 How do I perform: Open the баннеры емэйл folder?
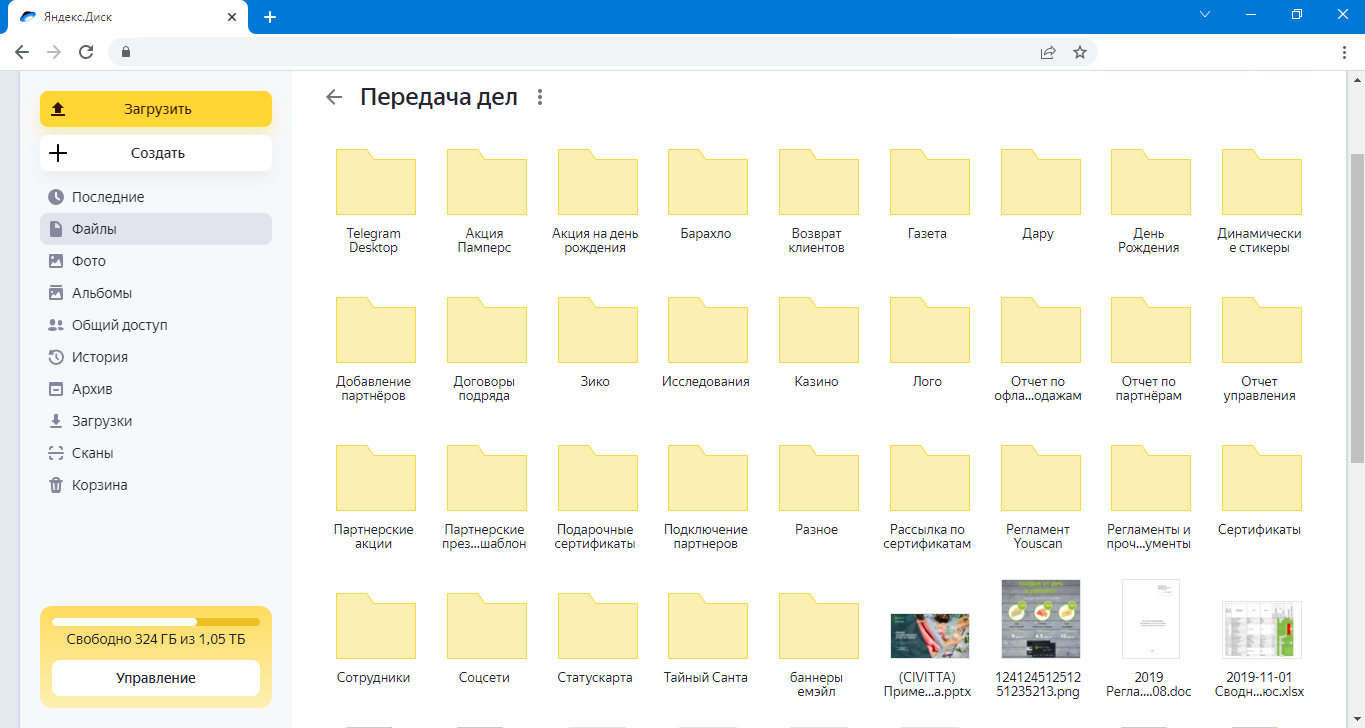(x=818, y=626)
